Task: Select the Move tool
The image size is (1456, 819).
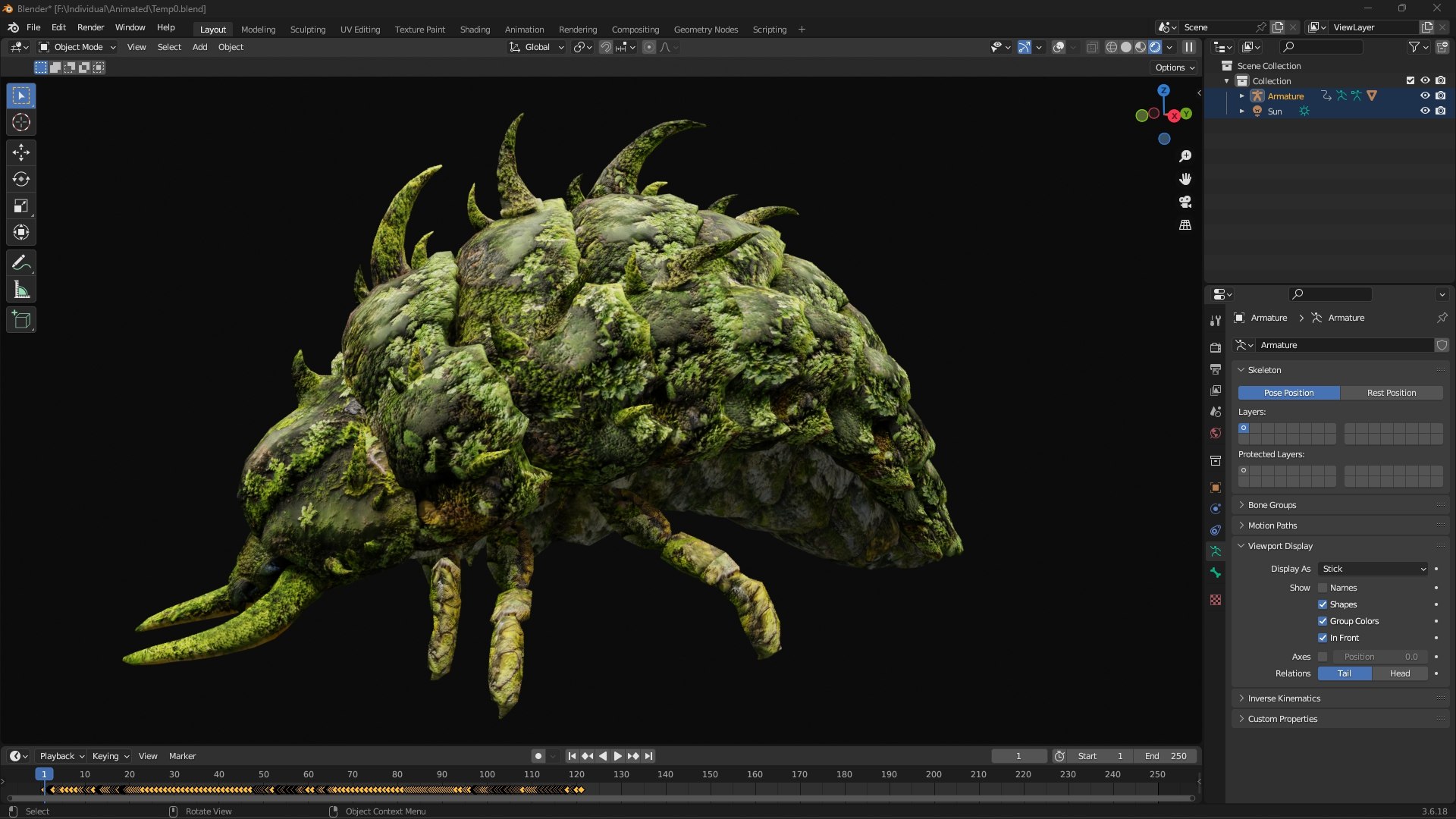Action: (21, 152)
